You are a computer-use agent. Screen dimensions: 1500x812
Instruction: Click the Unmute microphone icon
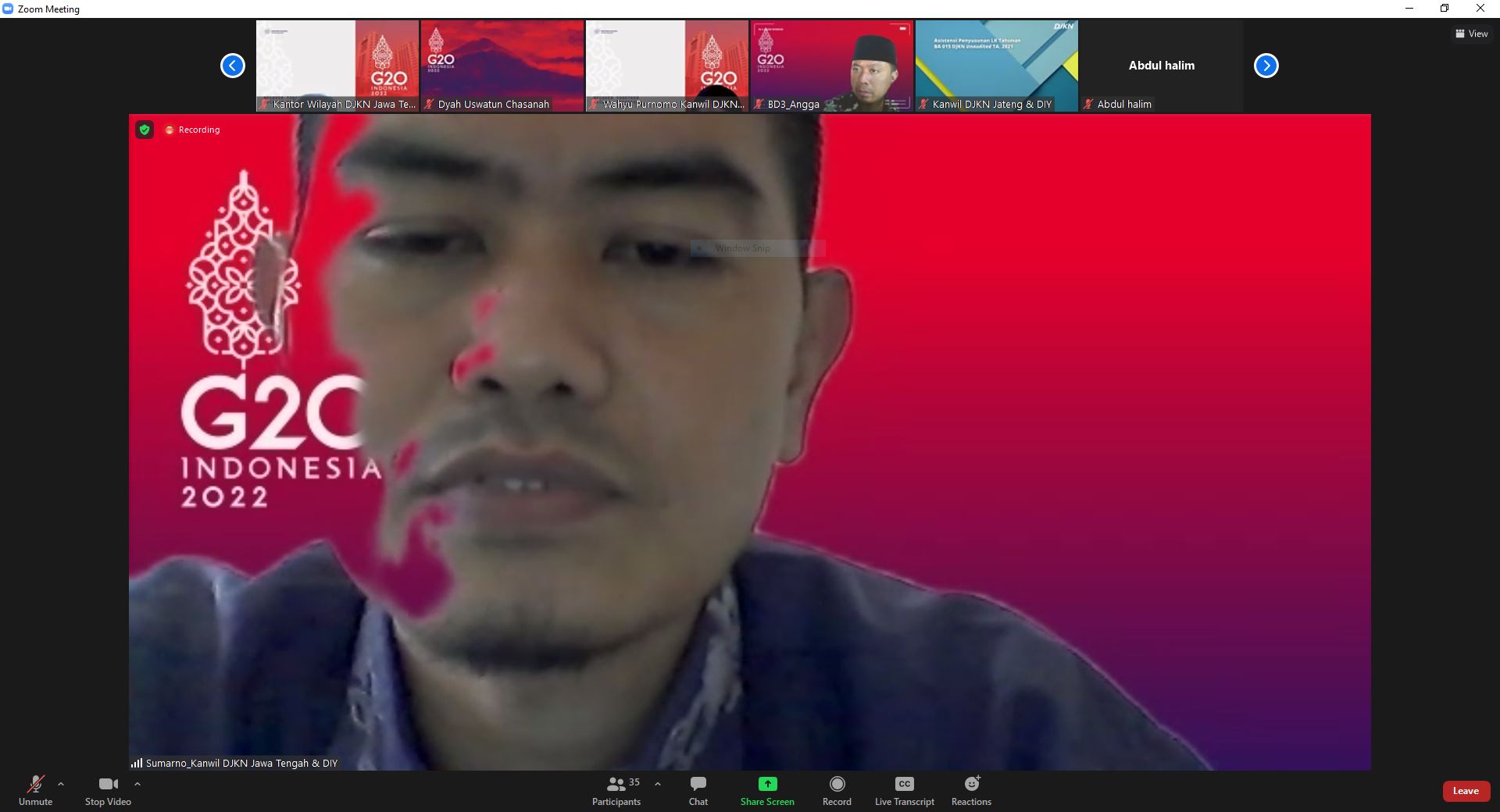click(35, 784)
